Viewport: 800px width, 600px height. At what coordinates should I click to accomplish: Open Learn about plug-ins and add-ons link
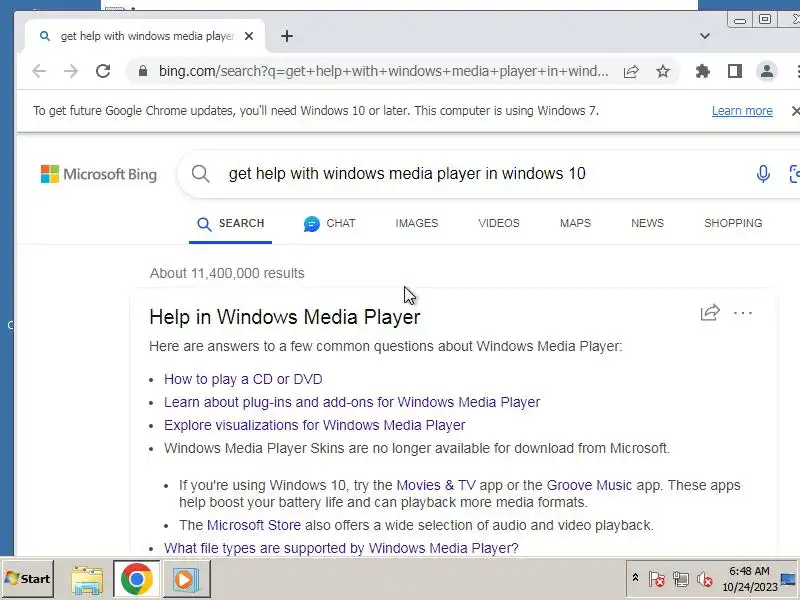[x=352, y=403]
